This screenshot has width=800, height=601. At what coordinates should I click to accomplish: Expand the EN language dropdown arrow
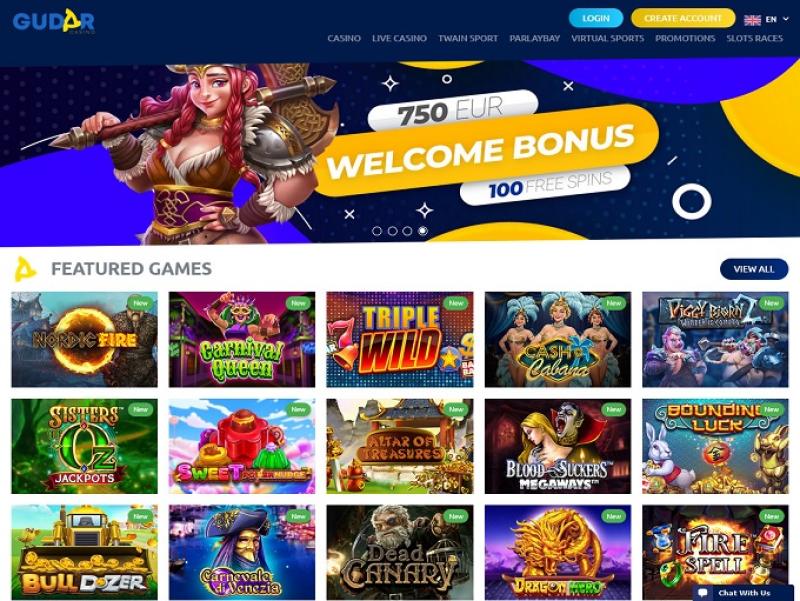tap(786, 19)
